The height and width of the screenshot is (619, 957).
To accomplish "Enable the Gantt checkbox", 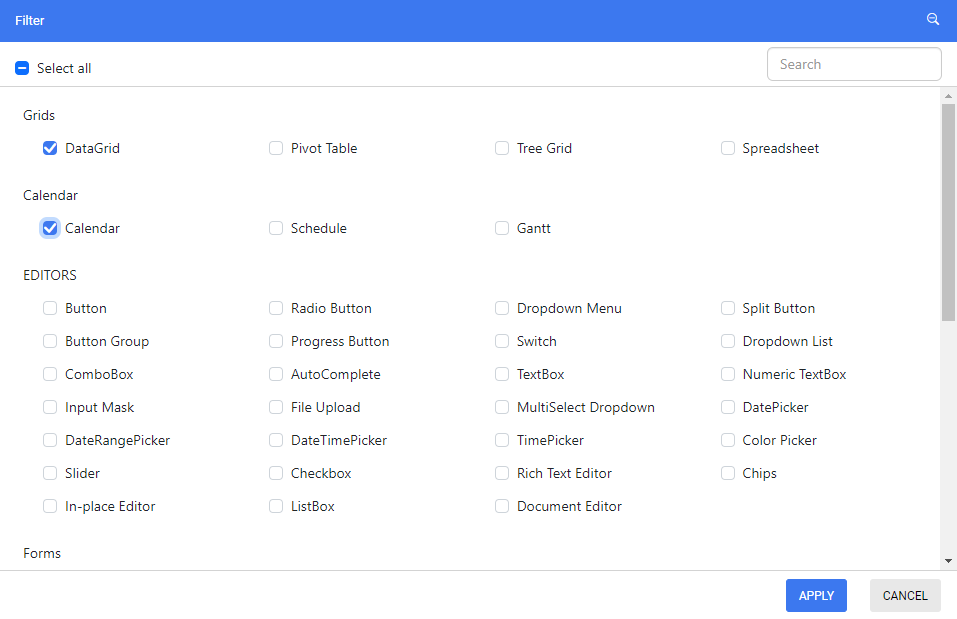I will click(502, 228).
